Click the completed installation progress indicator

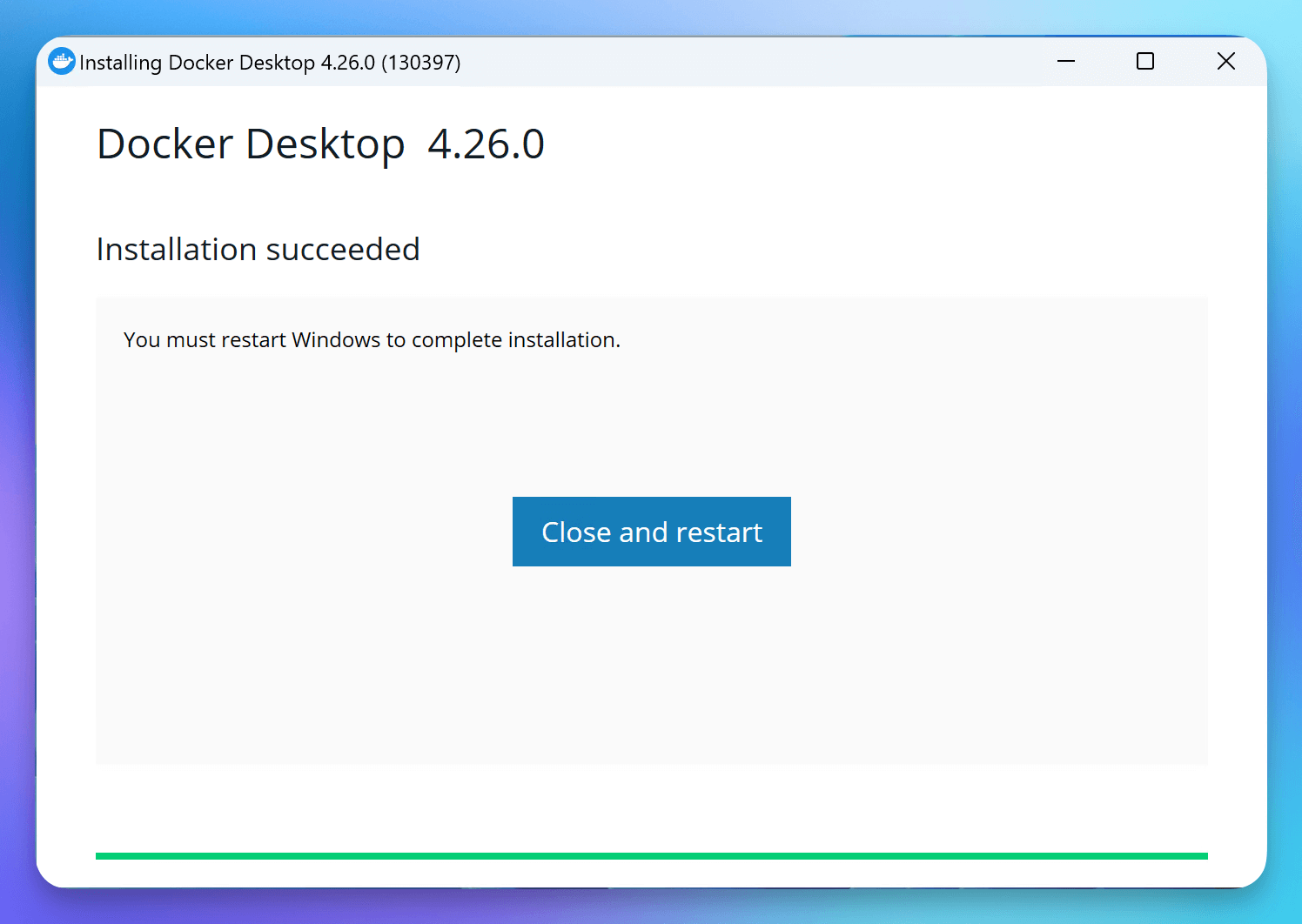coord(651,855)
